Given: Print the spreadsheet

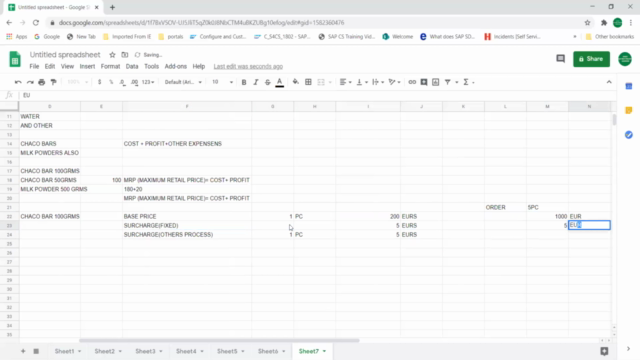Looking at the screenshot, I should coord(42,82).
